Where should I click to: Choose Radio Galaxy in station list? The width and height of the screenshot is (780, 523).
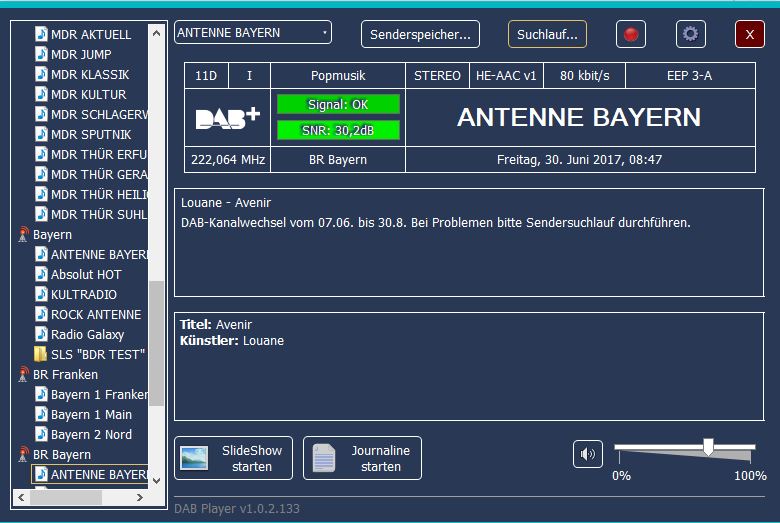[87, 334]
